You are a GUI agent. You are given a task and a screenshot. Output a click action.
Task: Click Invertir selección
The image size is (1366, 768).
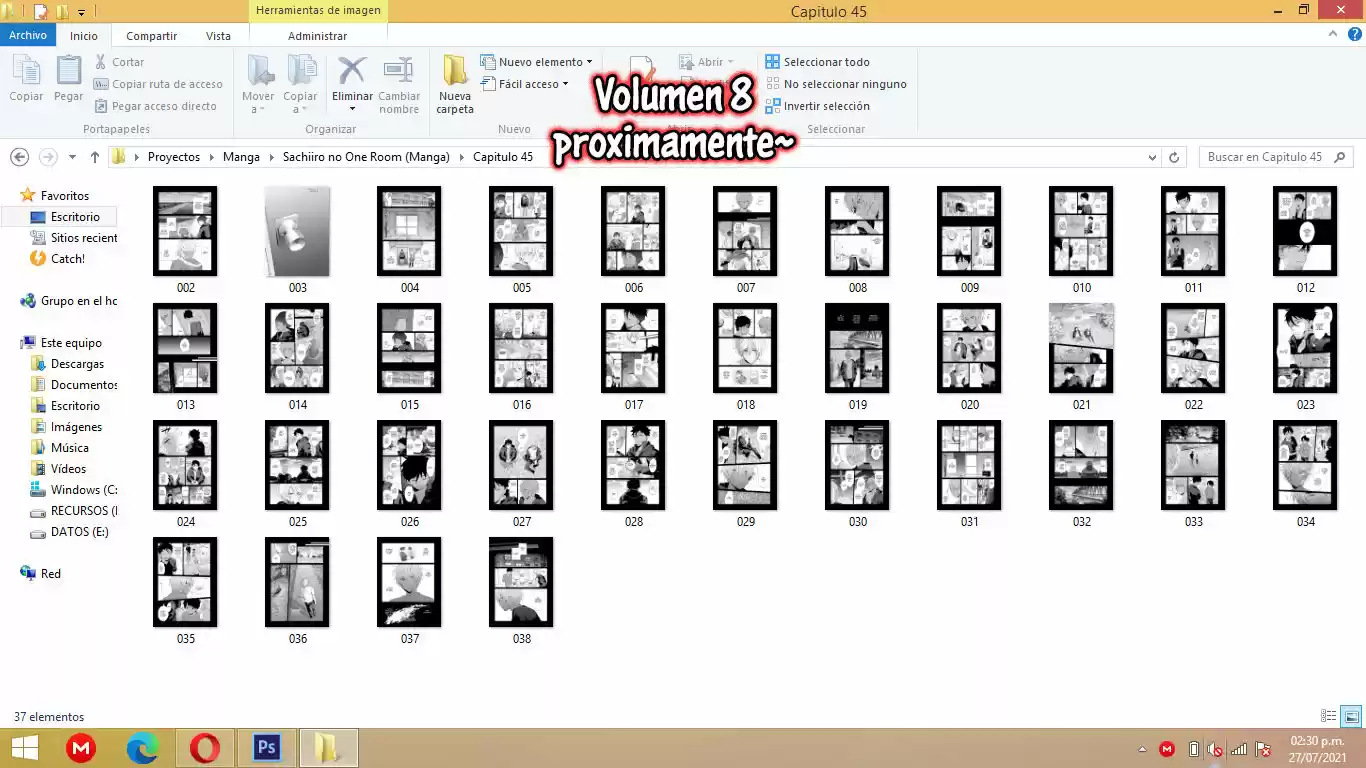(x=817, y=106)
